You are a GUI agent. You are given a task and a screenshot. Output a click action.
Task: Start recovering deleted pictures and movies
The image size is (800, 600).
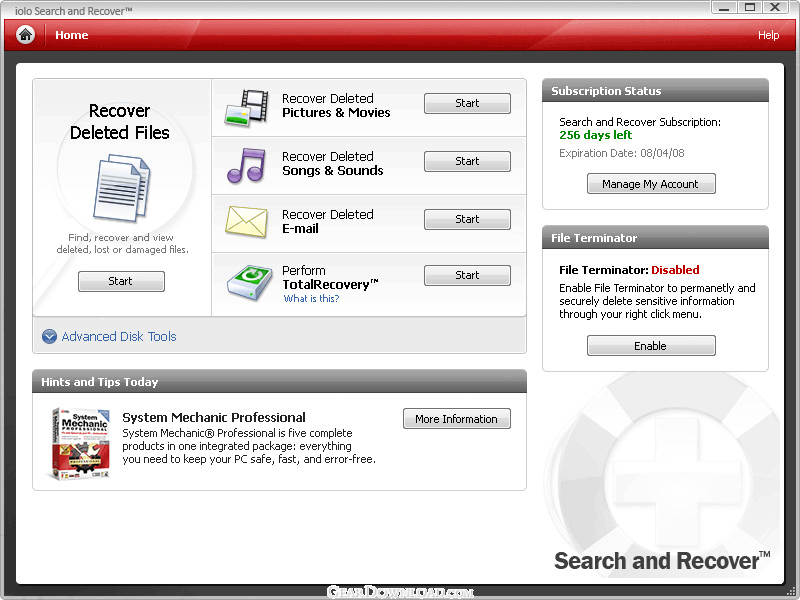coord(467,103)
